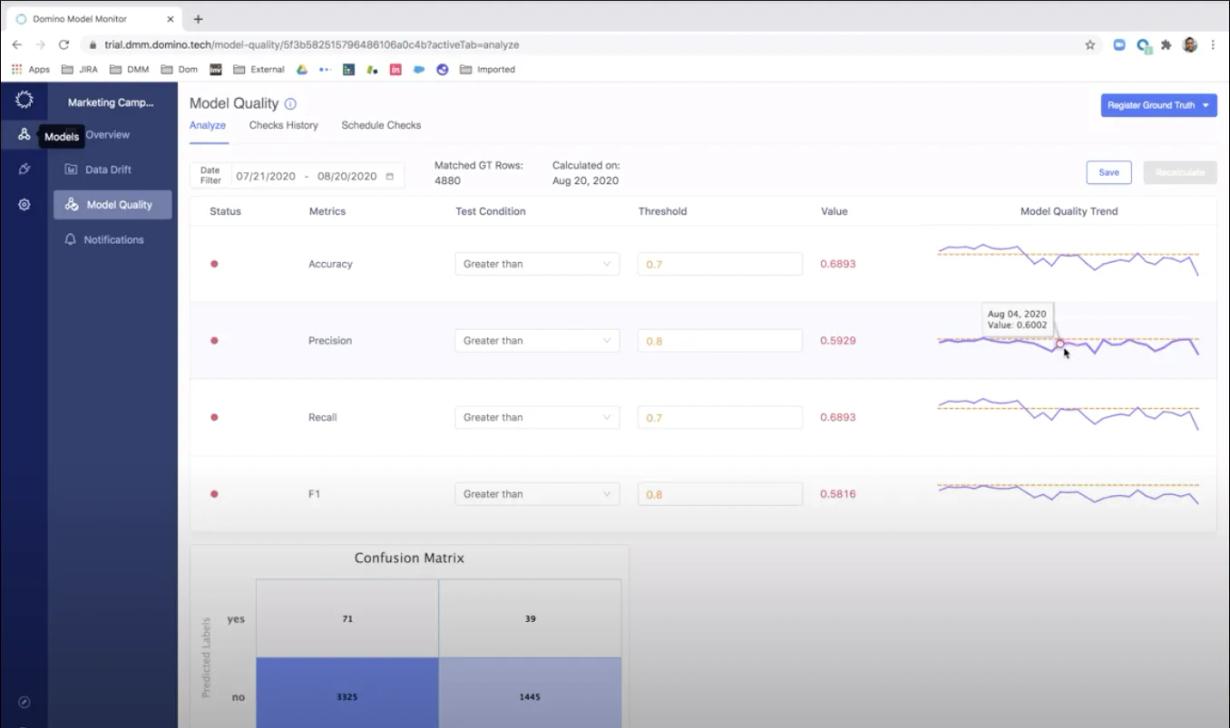Click the Domino logo at the sidebar top
Image resolution: width=1230 pixels, height=728 pixels.
tap(22, 99)
